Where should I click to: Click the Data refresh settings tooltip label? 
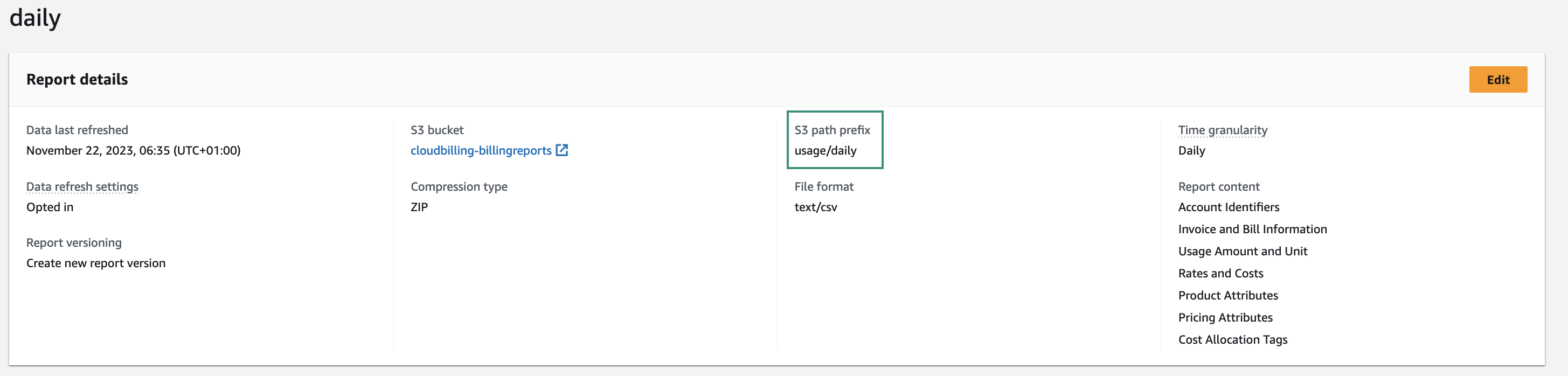(x=82, y=186)
